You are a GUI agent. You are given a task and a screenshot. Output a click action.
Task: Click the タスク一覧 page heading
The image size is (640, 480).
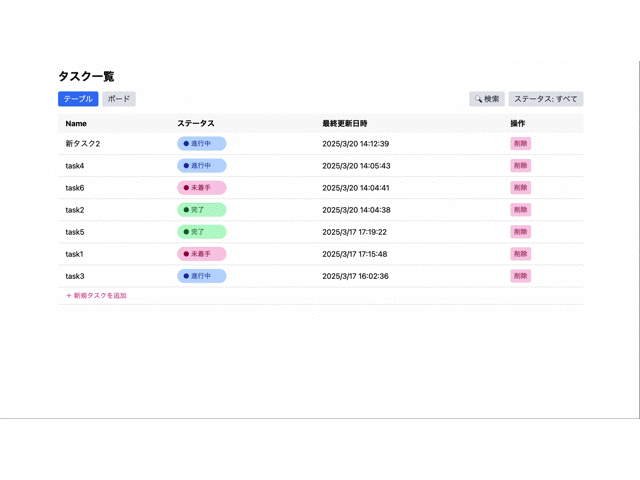[86, 76]
